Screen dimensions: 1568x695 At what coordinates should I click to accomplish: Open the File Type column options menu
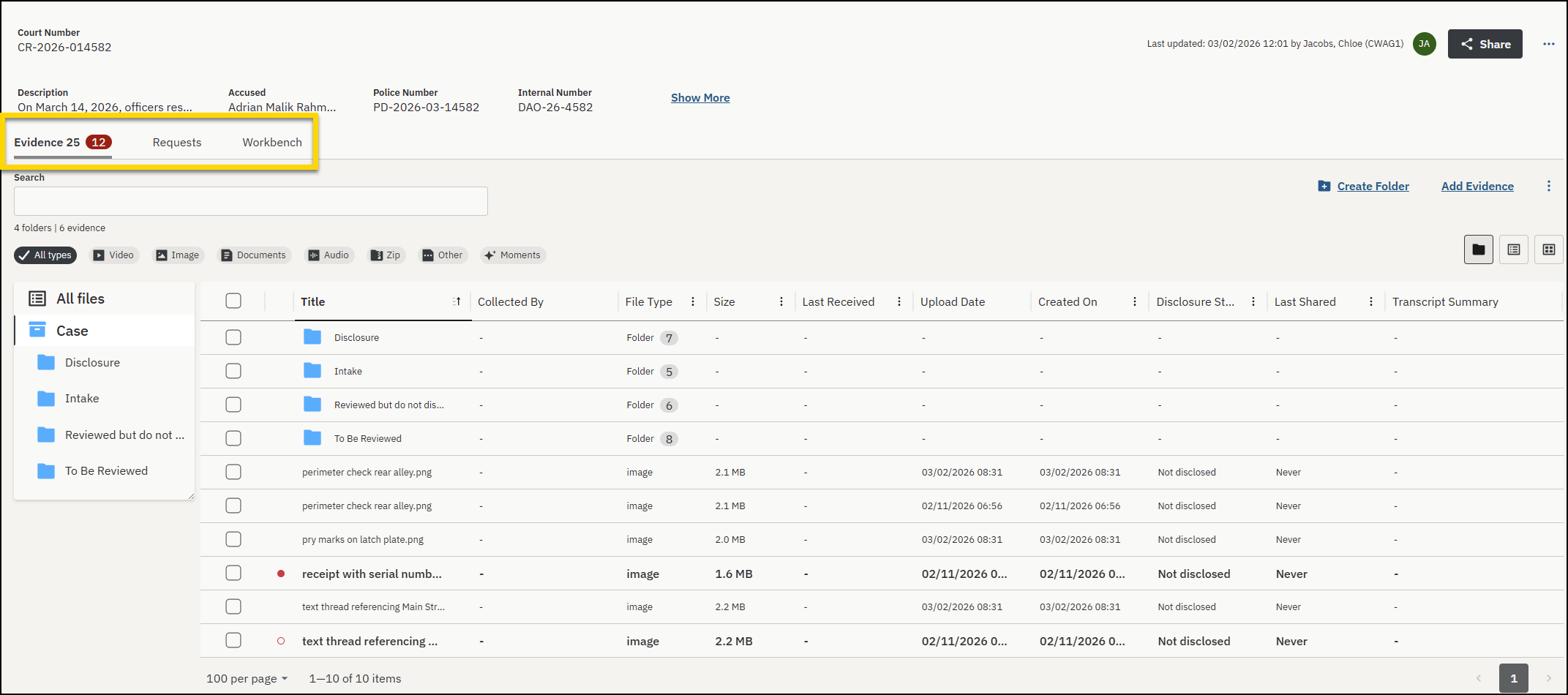(x=692, y=301)
